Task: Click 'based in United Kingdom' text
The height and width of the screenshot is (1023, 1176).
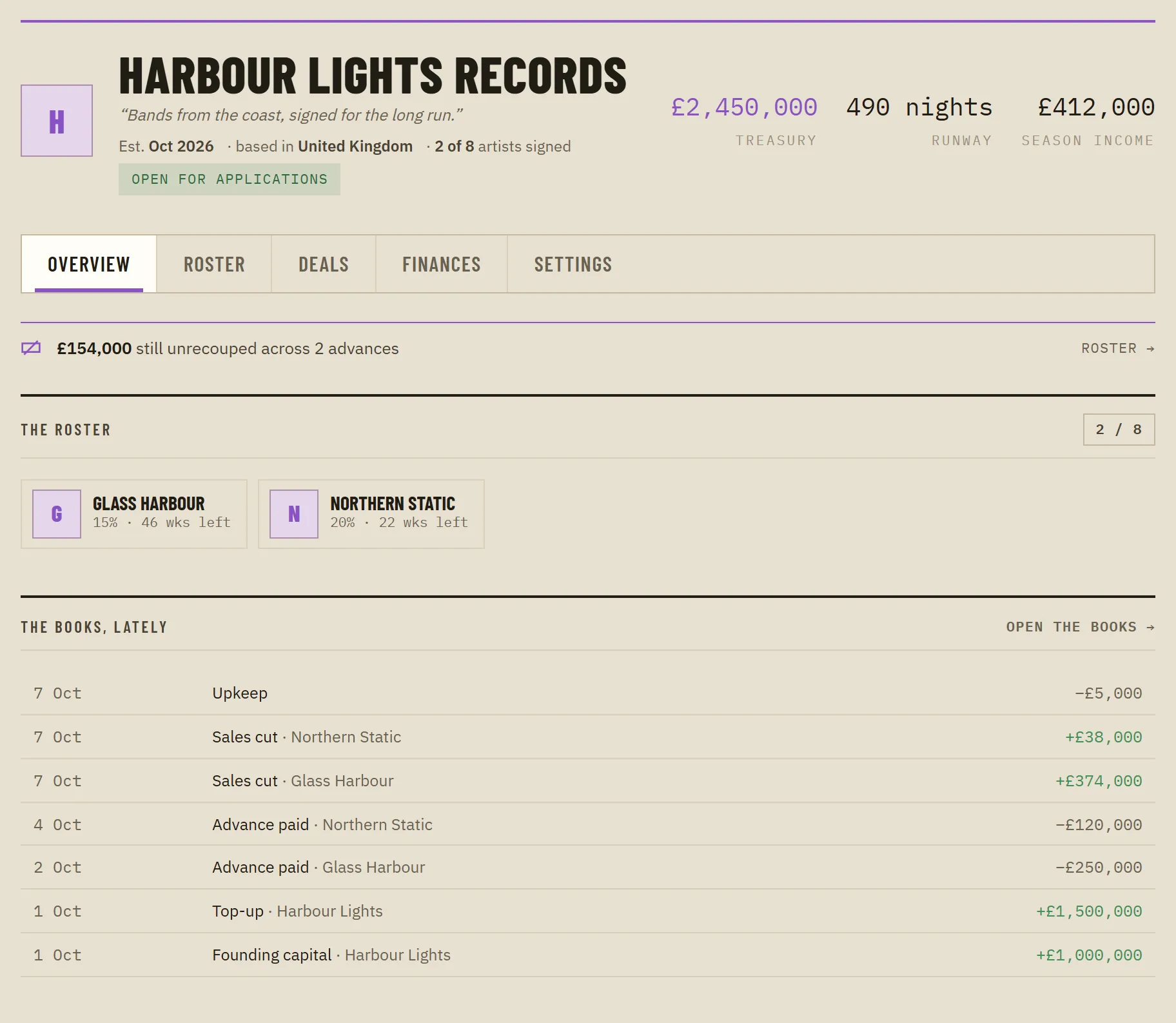Action: click(324, 146)
